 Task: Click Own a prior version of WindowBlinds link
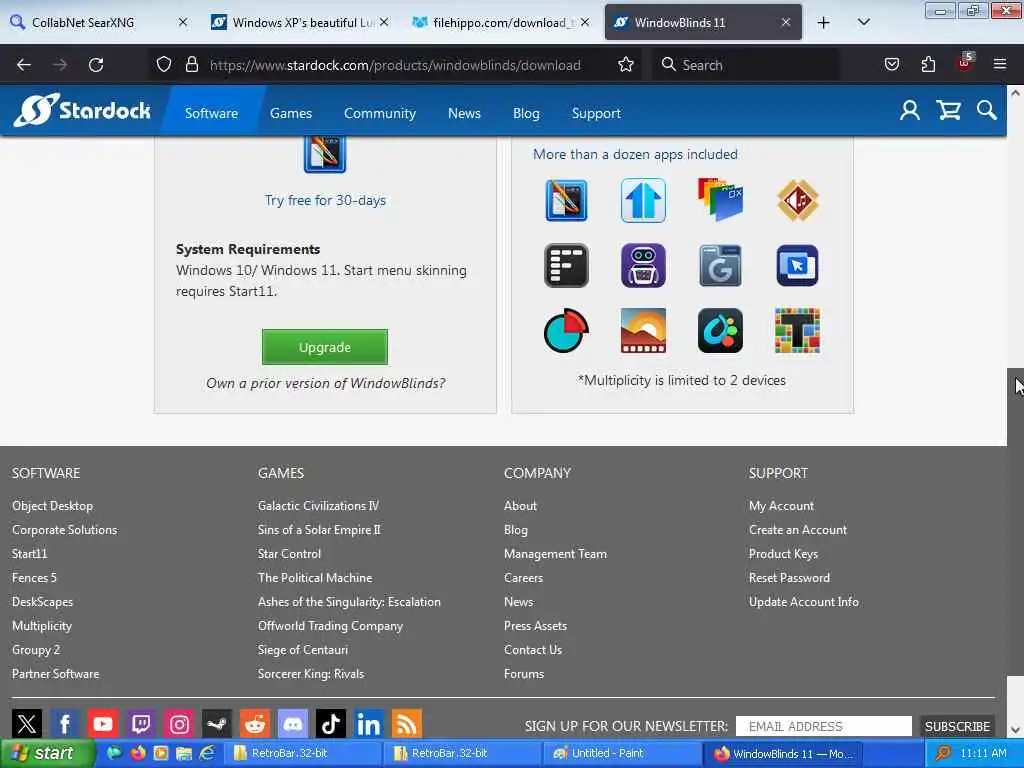click(x=325, y=383)
